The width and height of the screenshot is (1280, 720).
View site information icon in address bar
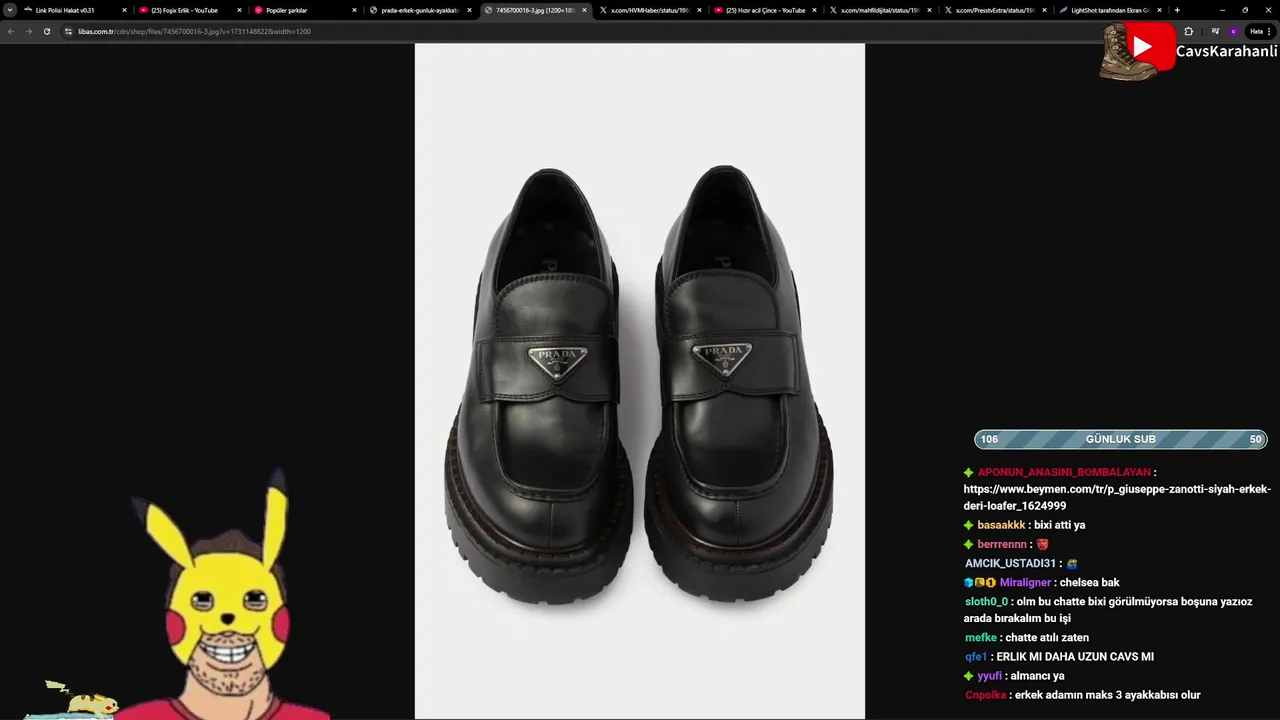point(68,31)
